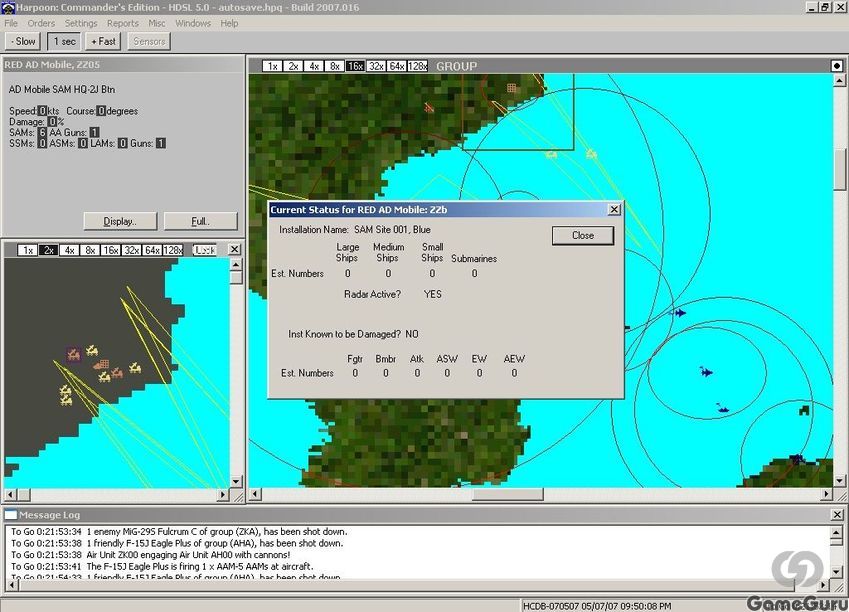This screenshot has height=612, width=849.
Task: Select the purple-highlighted SAM unit in the mini map
Action: click(x=74, y=355)
